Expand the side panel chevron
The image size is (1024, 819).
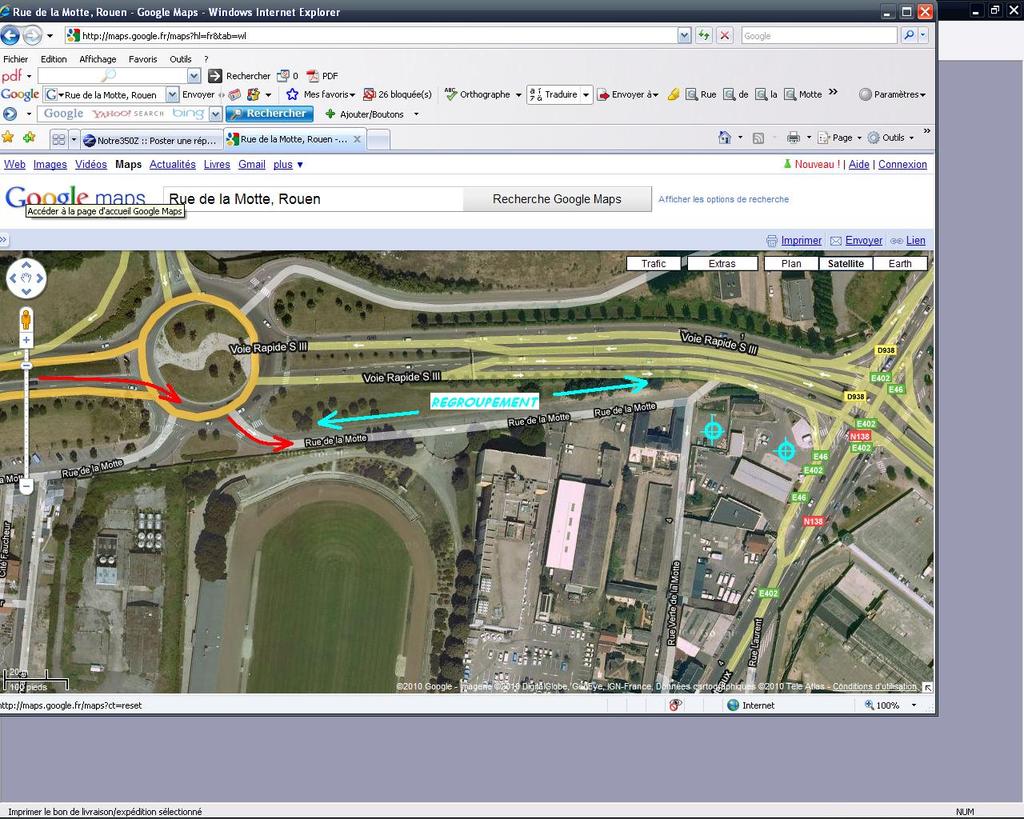click(4, 240)
